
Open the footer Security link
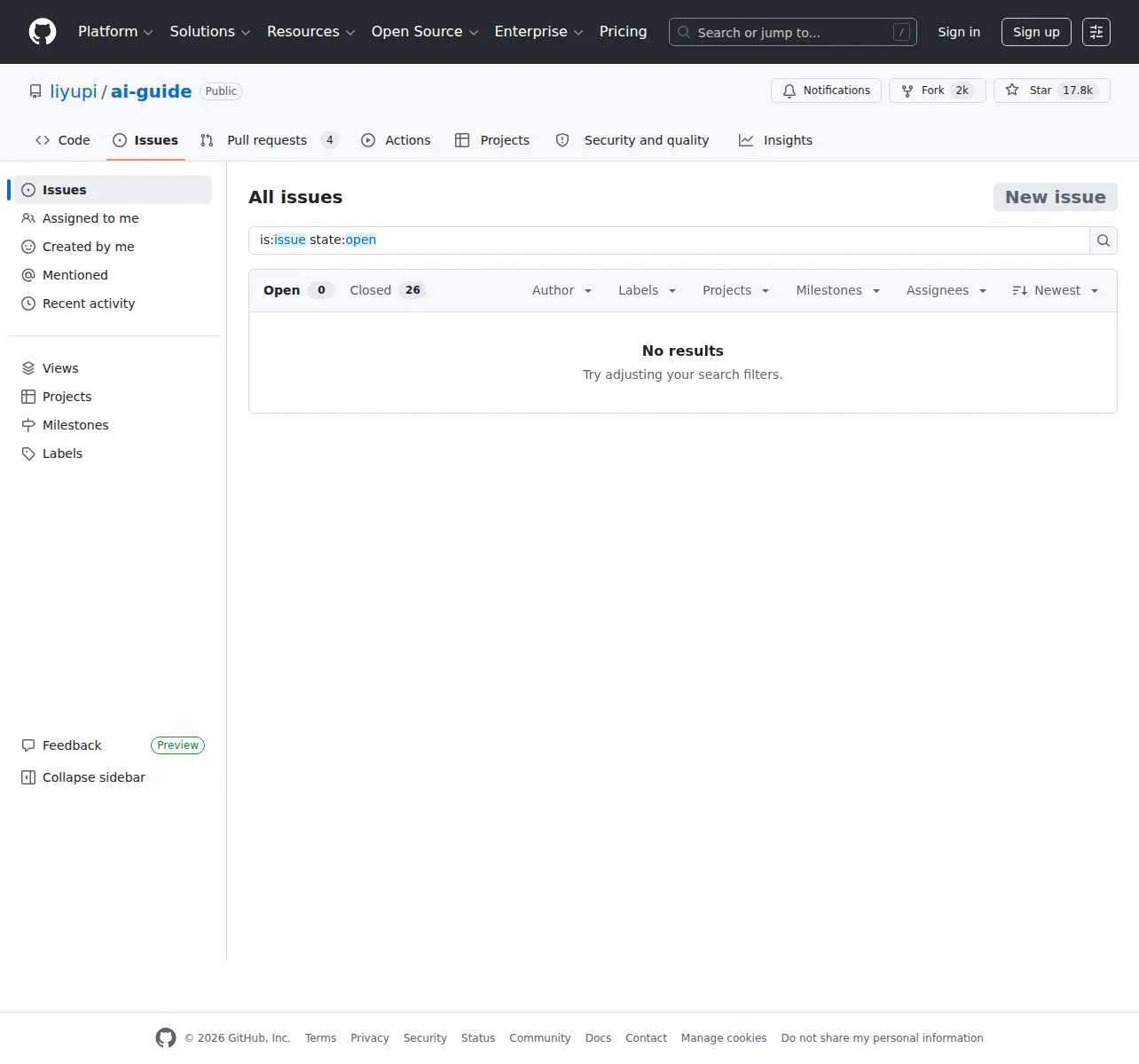[425, 1037]
